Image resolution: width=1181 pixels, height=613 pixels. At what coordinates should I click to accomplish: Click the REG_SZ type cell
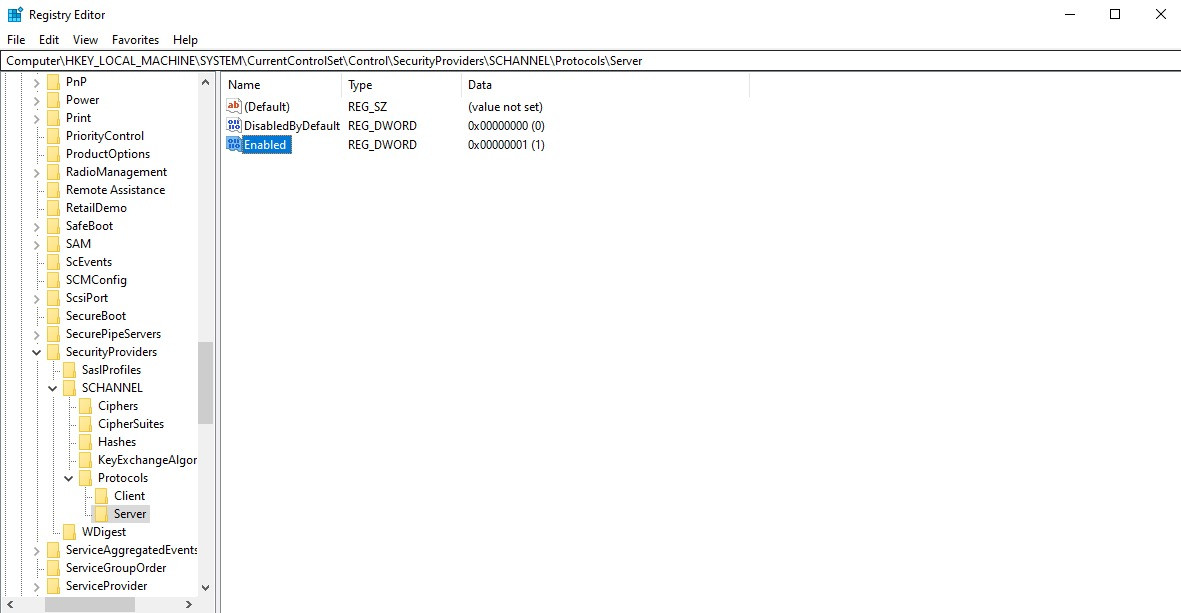click(368, 107)
